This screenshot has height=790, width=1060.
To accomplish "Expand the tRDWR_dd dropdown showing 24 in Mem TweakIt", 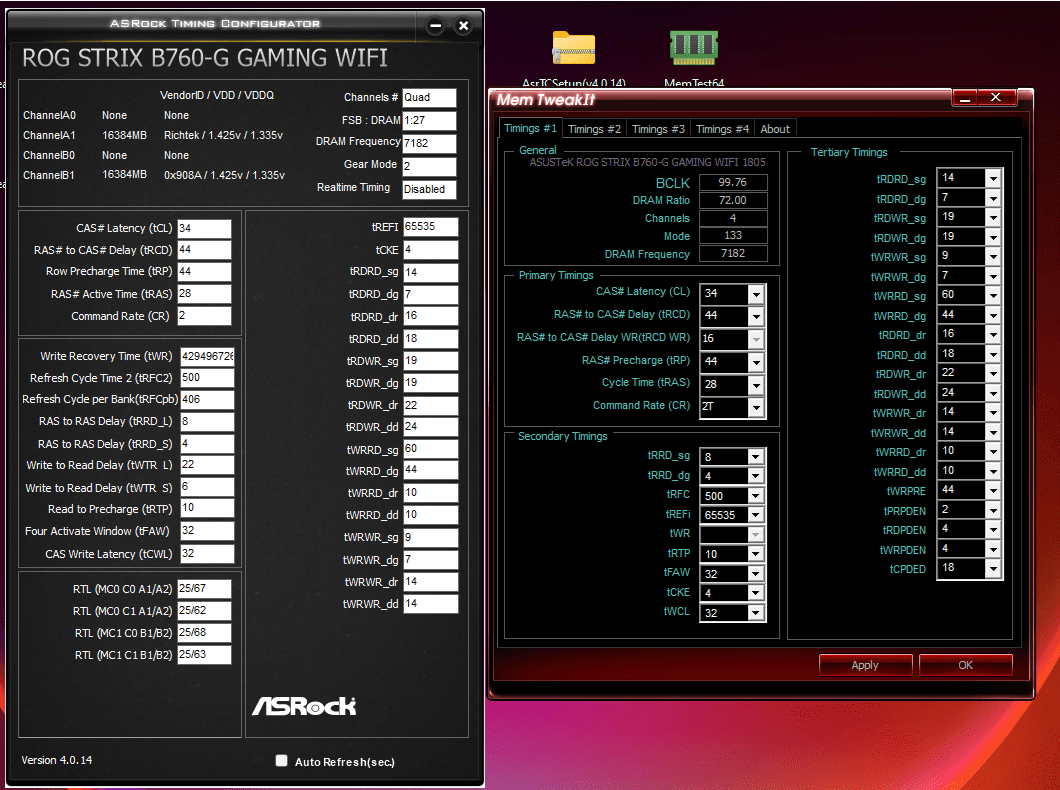I will (x=992, y=393).
